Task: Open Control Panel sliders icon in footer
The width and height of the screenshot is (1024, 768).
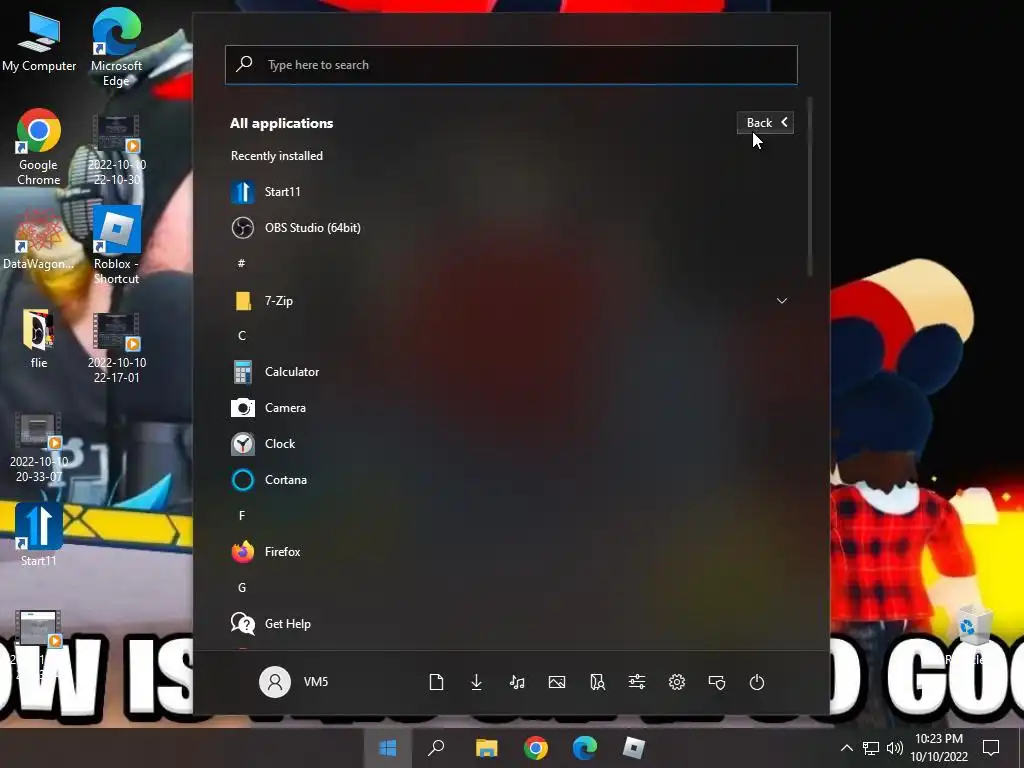Action: click(637, 682)
